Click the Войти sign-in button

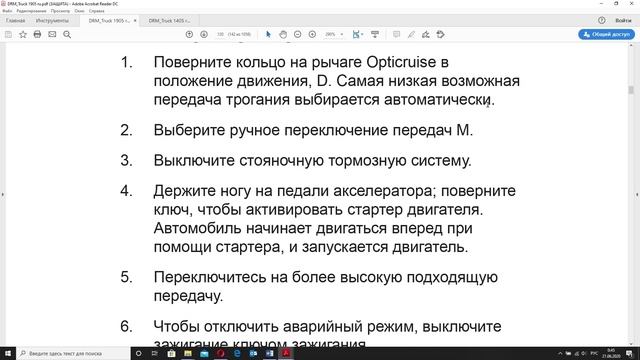[623, 20]
